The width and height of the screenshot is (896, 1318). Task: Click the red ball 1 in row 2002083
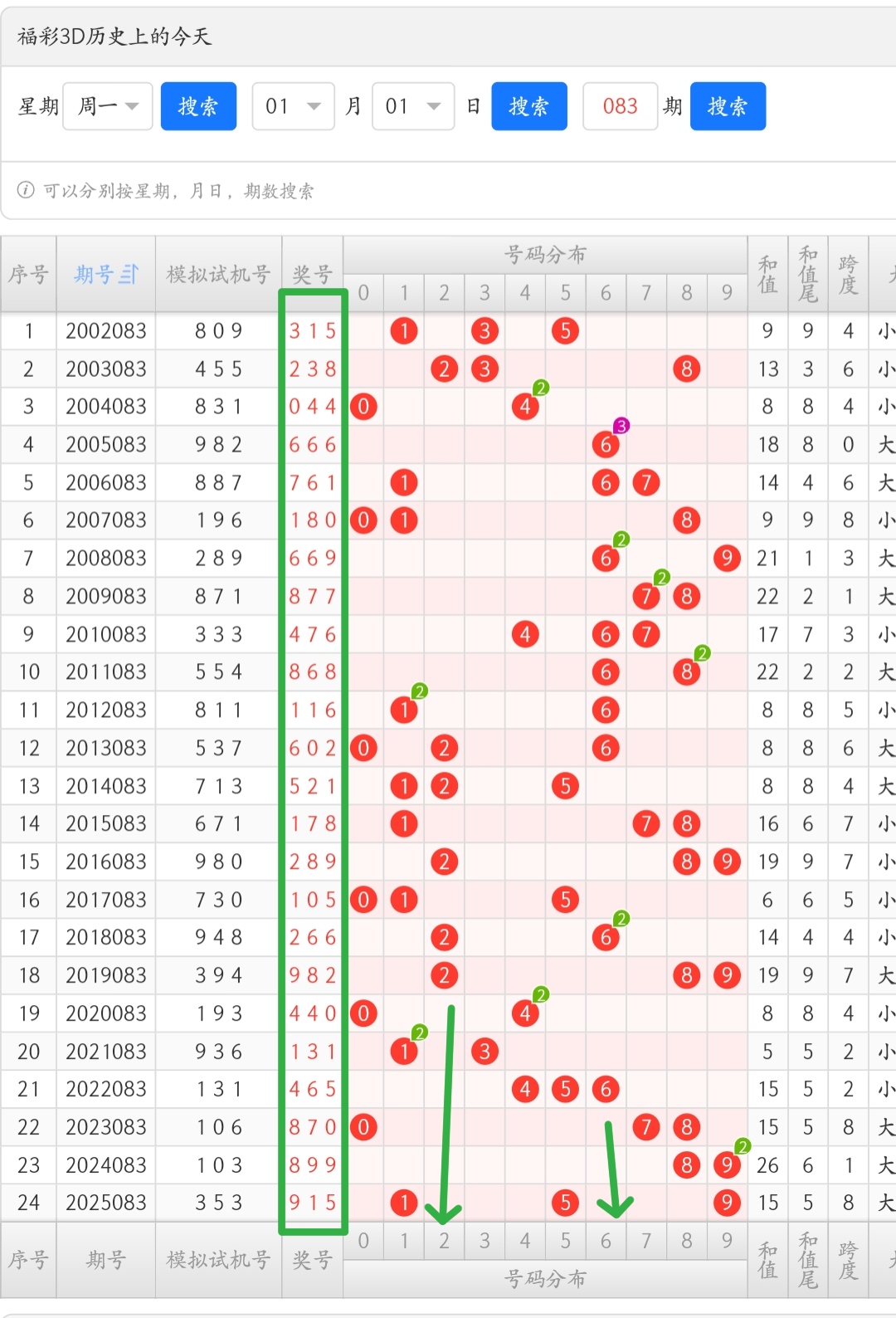coord(404,331)
